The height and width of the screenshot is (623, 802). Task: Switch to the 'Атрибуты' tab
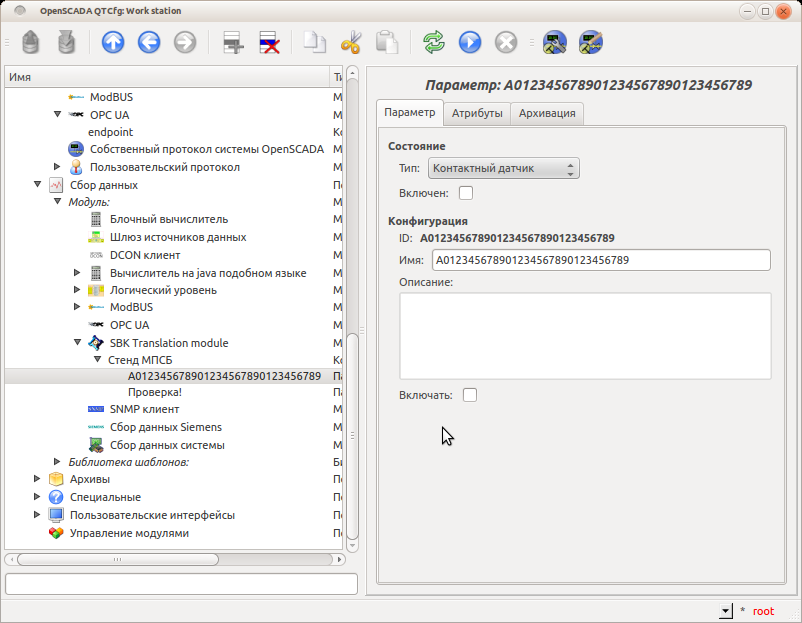point(477,114)
